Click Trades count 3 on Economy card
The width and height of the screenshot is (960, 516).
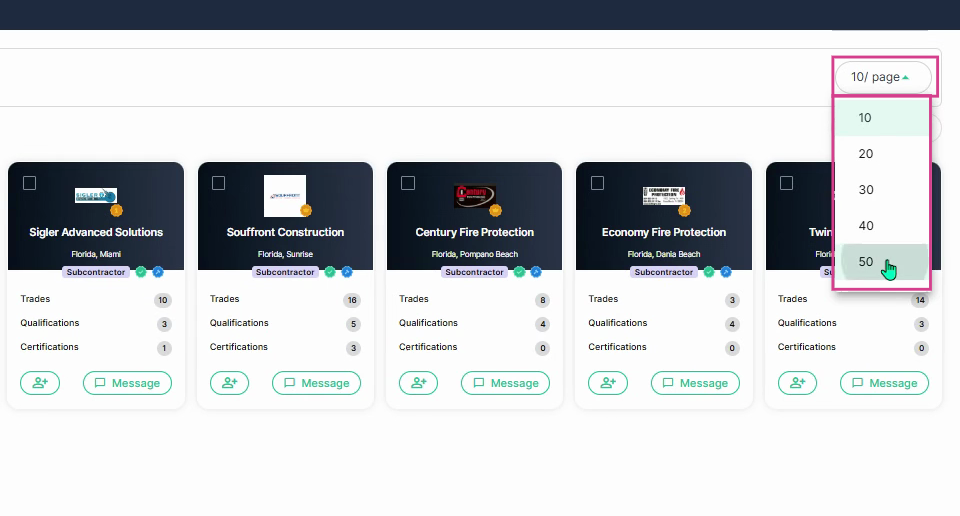click(x=732, y=300)
